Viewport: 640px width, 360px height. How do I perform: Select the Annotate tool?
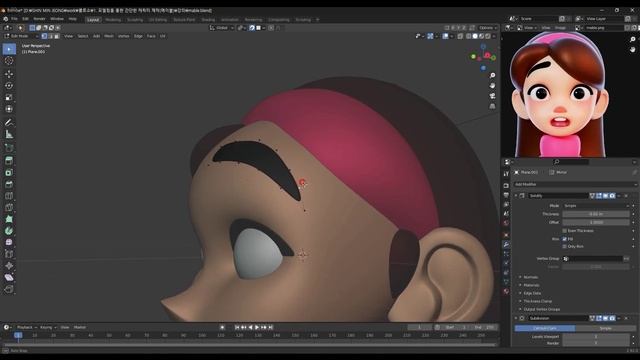[x=9, y=122]
